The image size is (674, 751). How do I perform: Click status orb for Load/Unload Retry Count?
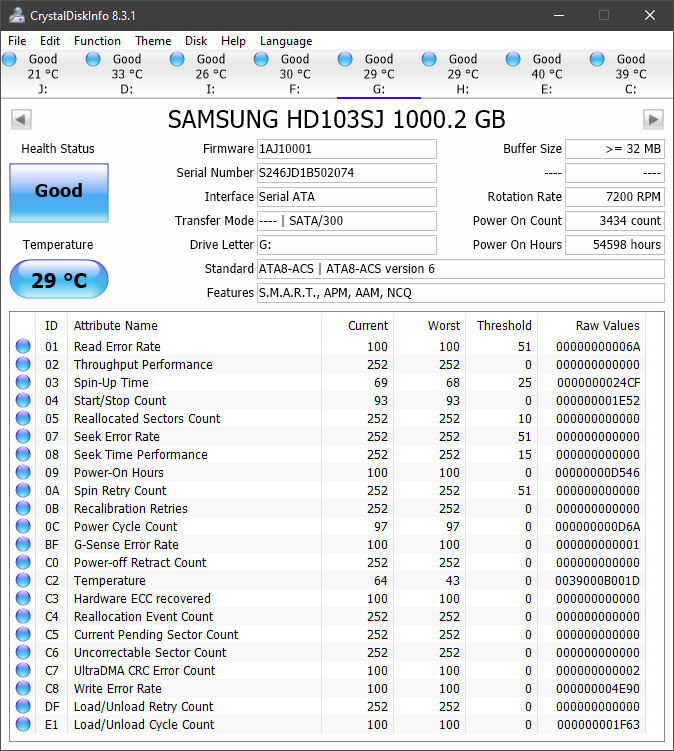click(23, 706)
